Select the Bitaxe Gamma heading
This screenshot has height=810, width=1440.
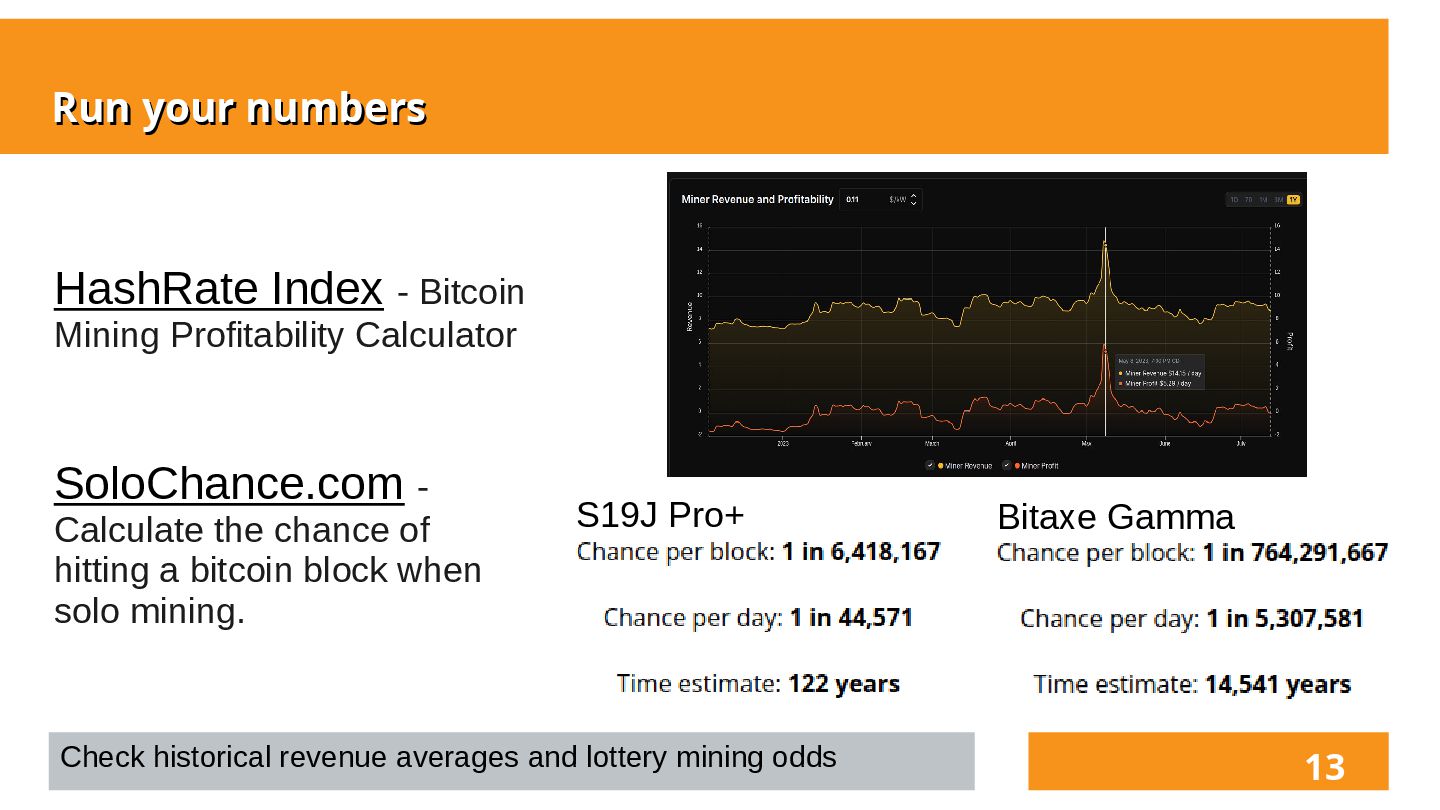click(x=1116, y=517)
